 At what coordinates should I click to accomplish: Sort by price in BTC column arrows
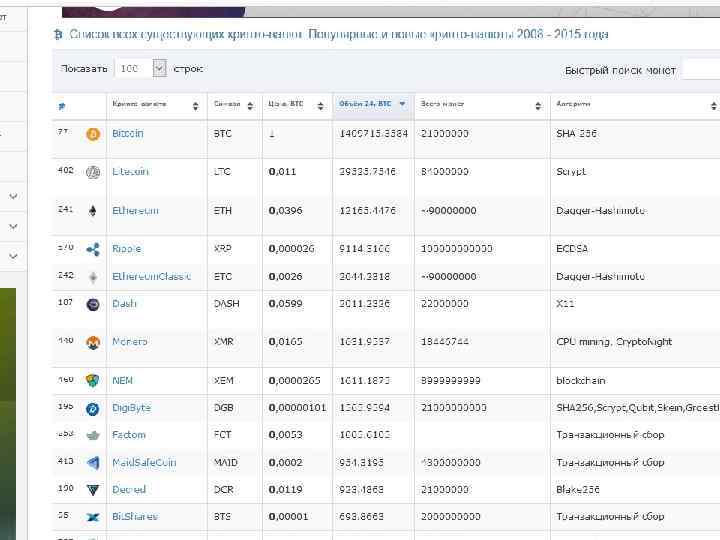tap(321, 106)
